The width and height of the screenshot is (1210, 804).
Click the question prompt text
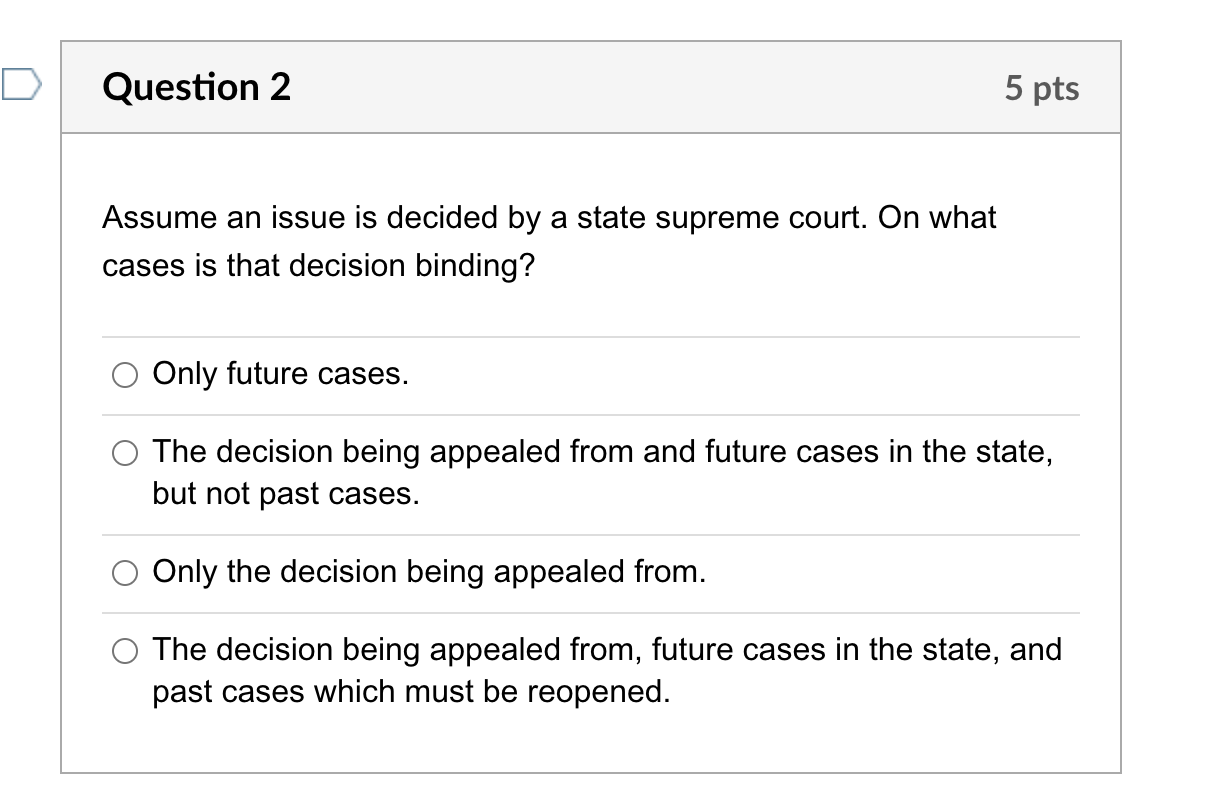pyautogui.click(x=550, y=240)
